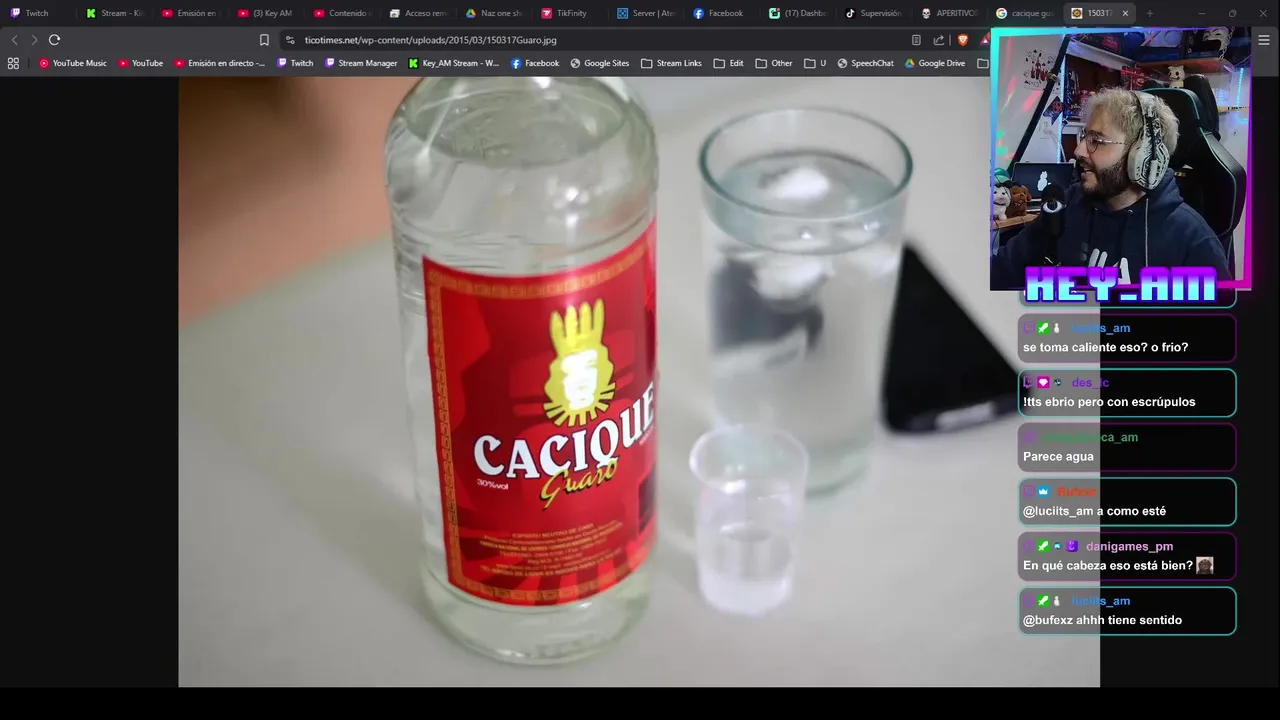1280x720 pixels.
Task: Open the YouTube bookmark
Action: 141,63
